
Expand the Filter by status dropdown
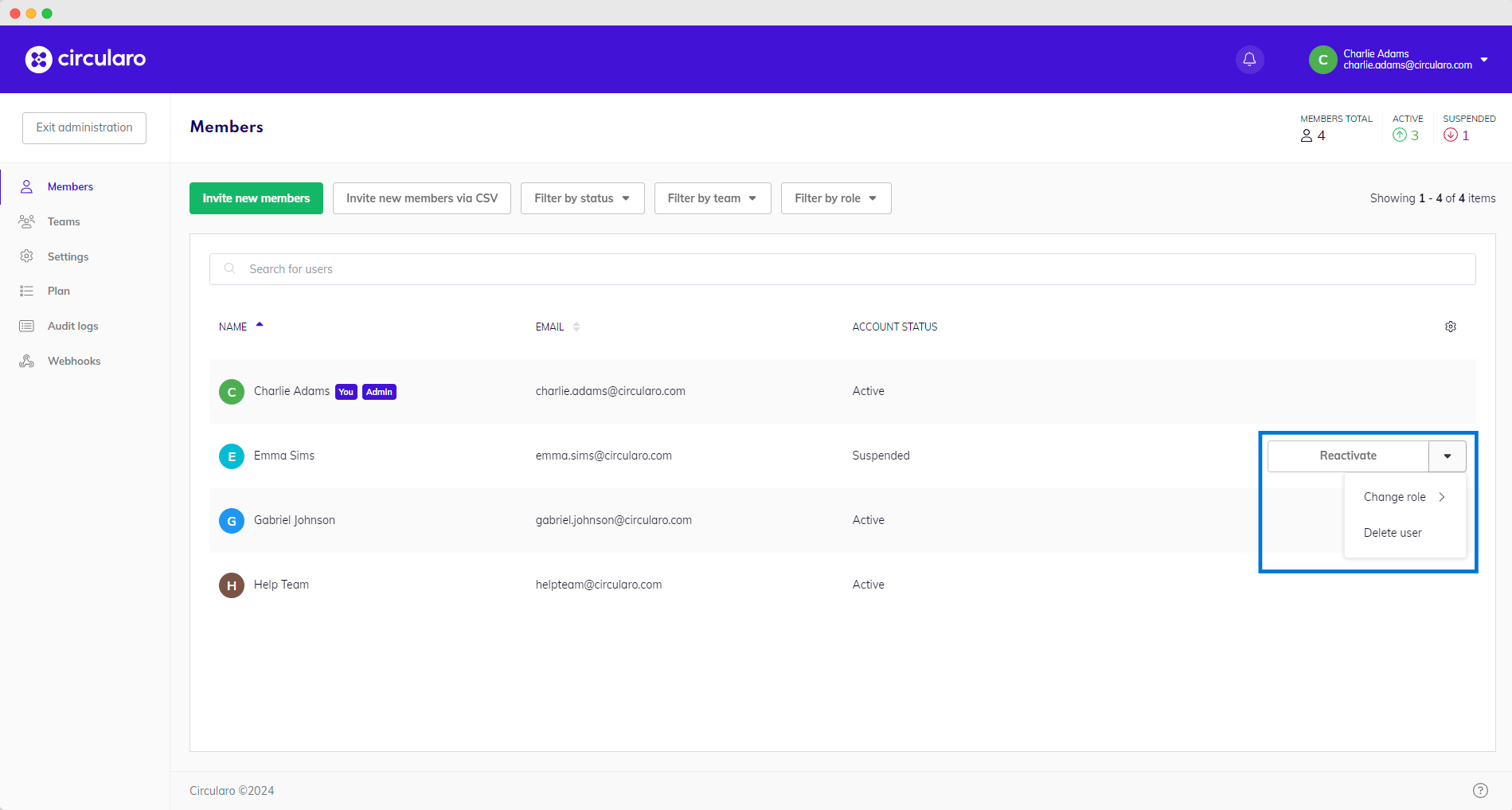(582, 198)
